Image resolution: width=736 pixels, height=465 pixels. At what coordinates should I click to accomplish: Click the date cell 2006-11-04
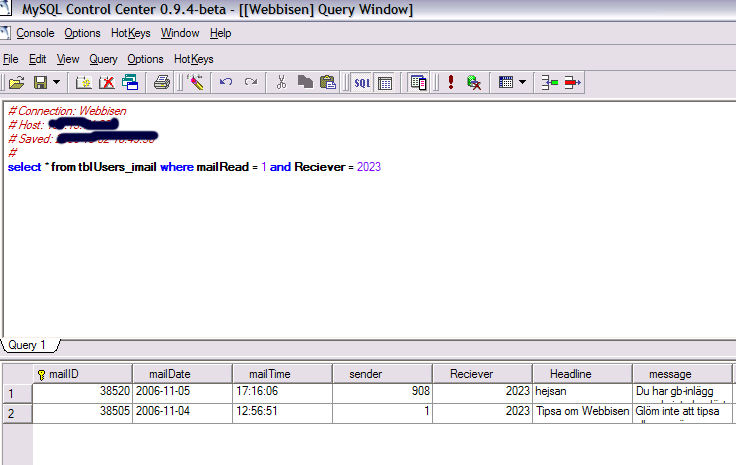tap(183, 413)
